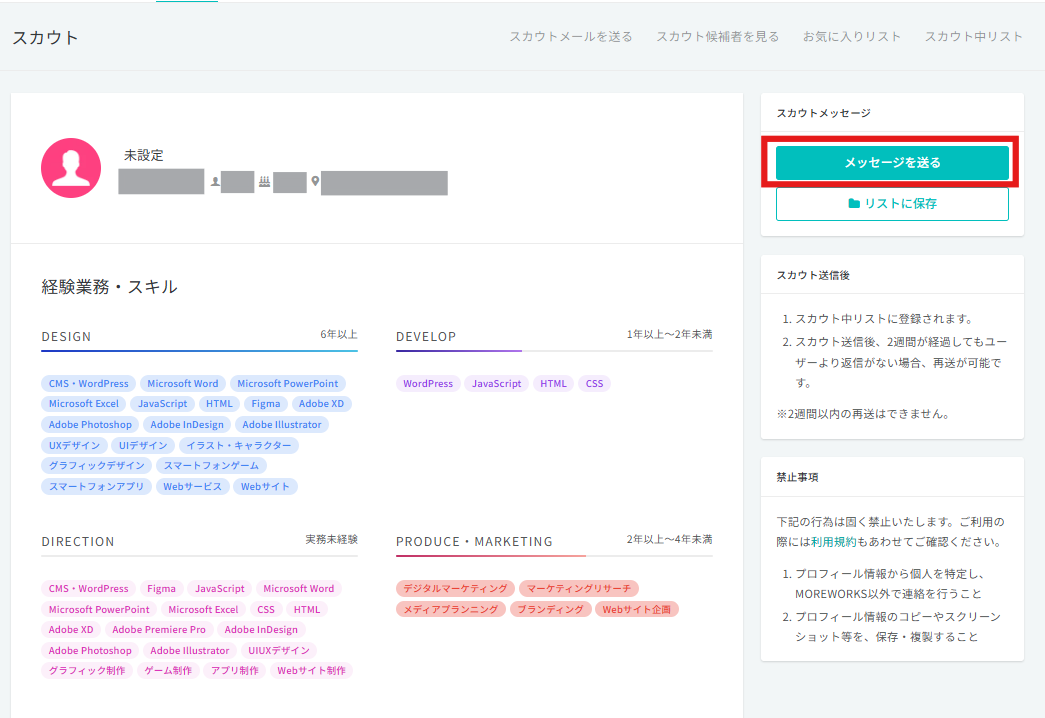Click the Figma tag under DESIGN
Viewport: 1045px width, 718px height.
266,404
